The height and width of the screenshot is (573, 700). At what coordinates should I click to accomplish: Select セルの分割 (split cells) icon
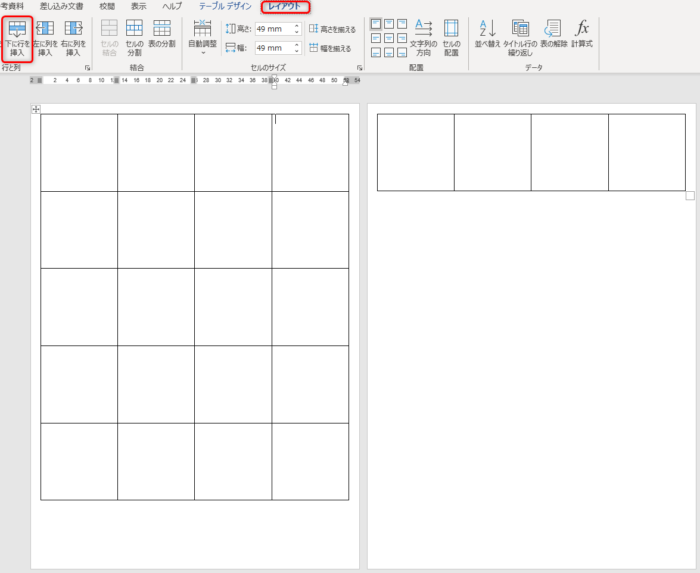point(134,38)
